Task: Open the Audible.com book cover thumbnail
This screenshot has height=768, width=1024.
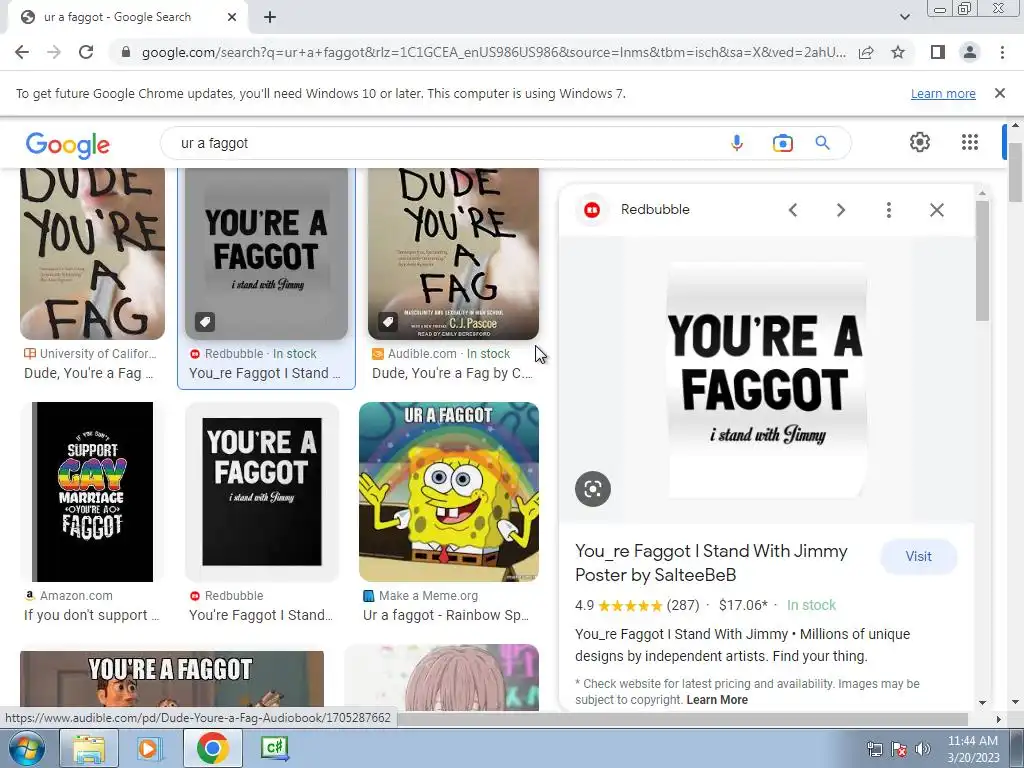Action: pyautogui.click(x=453, y=253)
